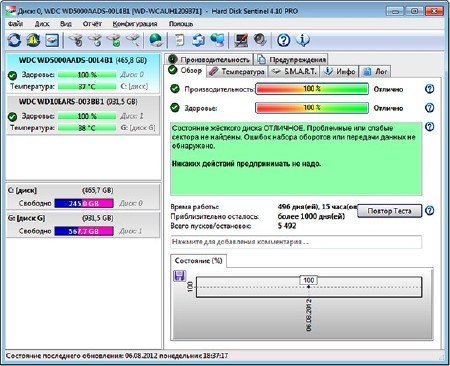Click the C: [диск] partition label
The height and width of the screenshot is (366, 450).
coord(22,190)
